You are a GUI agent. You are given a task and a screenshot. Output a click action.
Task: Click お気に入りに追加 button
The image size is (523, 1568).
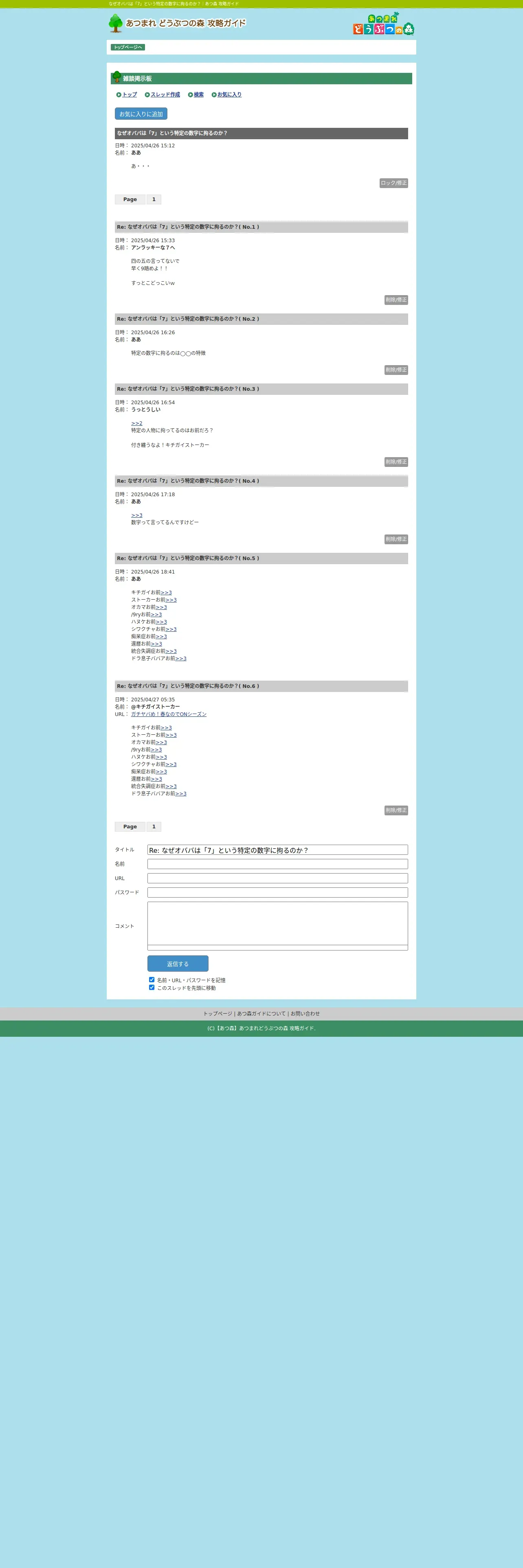coord(141,114)
